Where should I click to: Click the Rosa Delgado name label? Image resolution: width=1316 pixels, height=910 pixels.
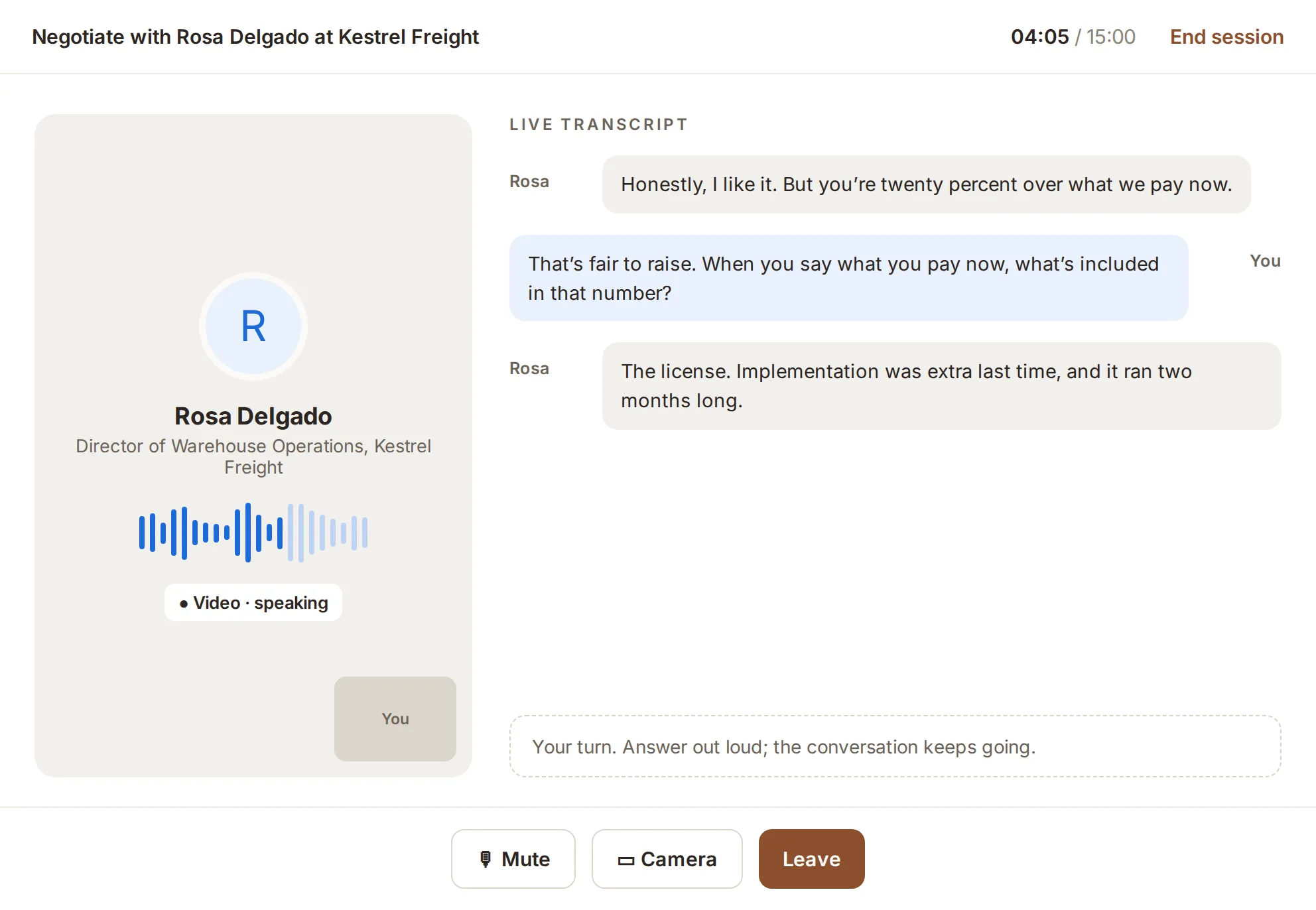coord(253,416)
